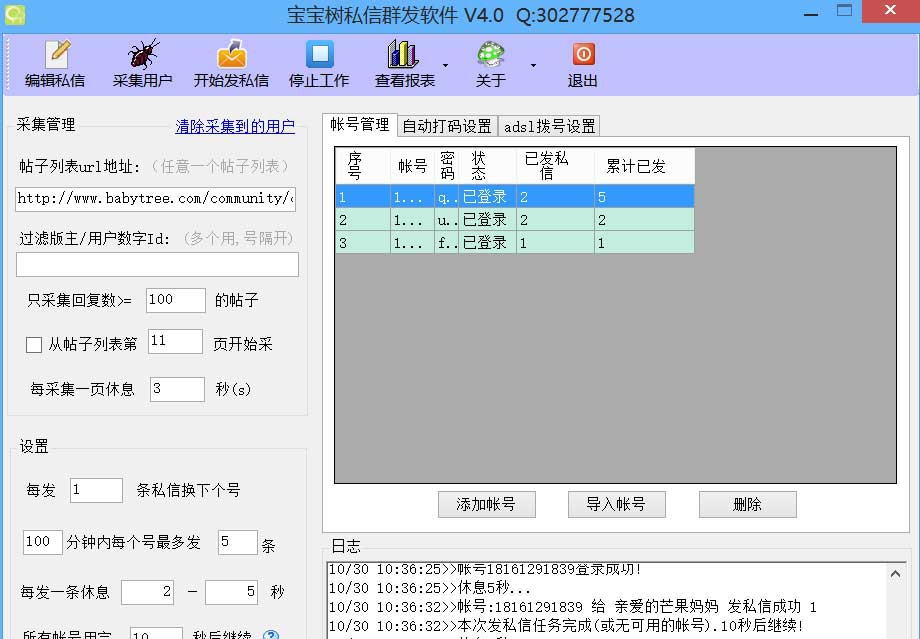The image size is (920, 639).
Task: Import accounts with 导入帐号 button
Action: point(616,505)
